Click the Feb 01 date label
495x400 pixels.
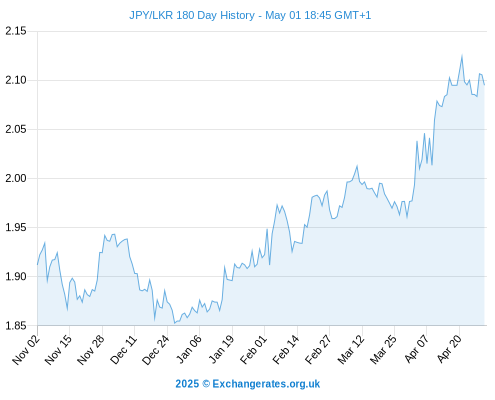(253, 350)
